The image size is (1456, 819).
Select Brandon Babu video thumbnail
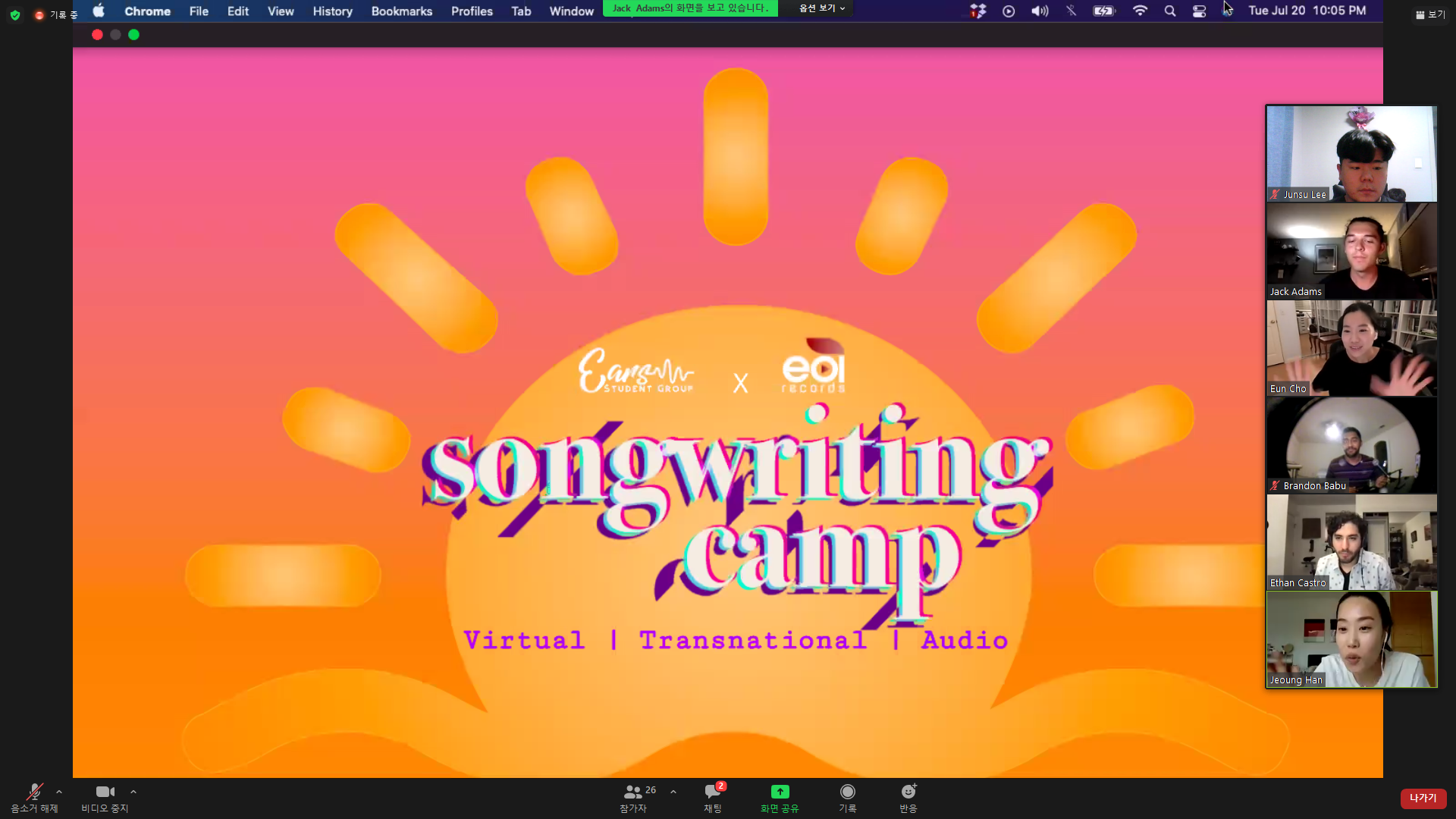click(1351, 445)
